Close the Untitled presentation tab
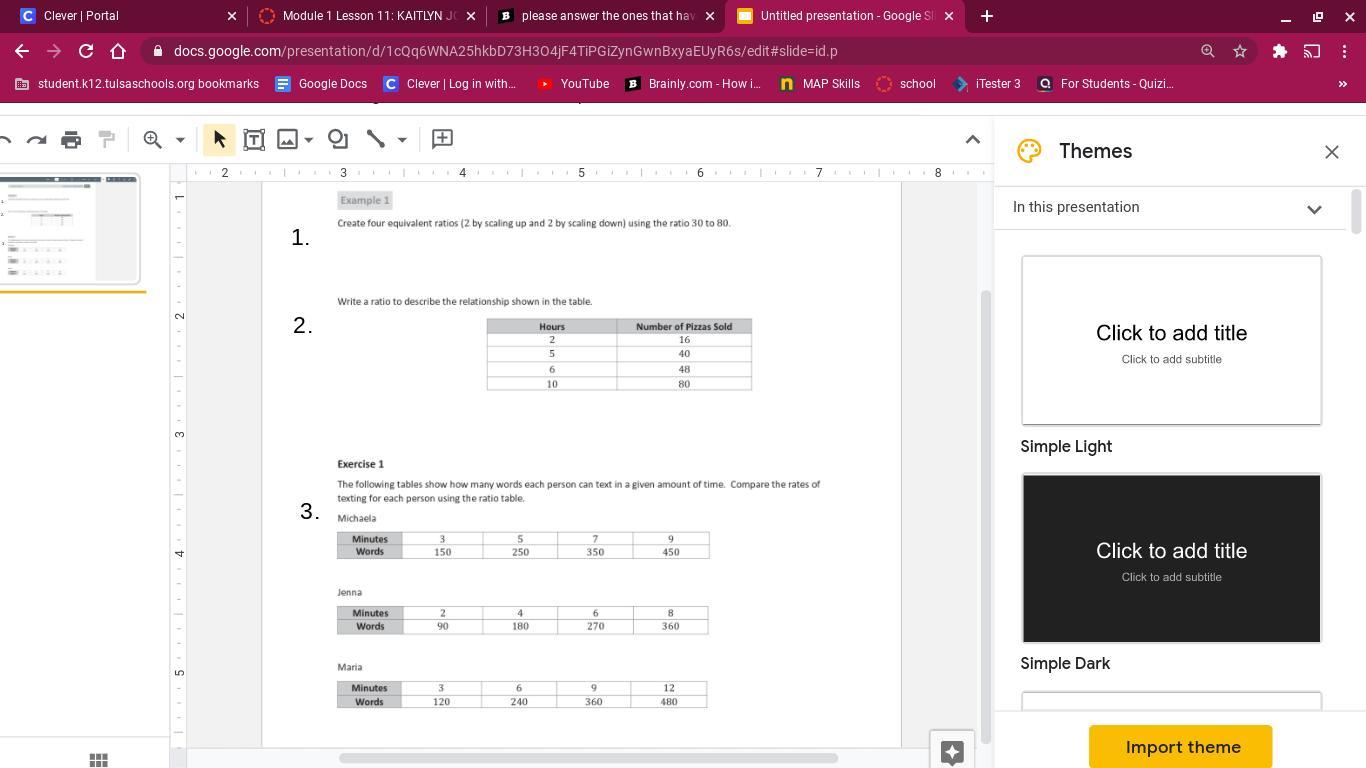This screenshot has height=768, width=1366. pos(949,16)
